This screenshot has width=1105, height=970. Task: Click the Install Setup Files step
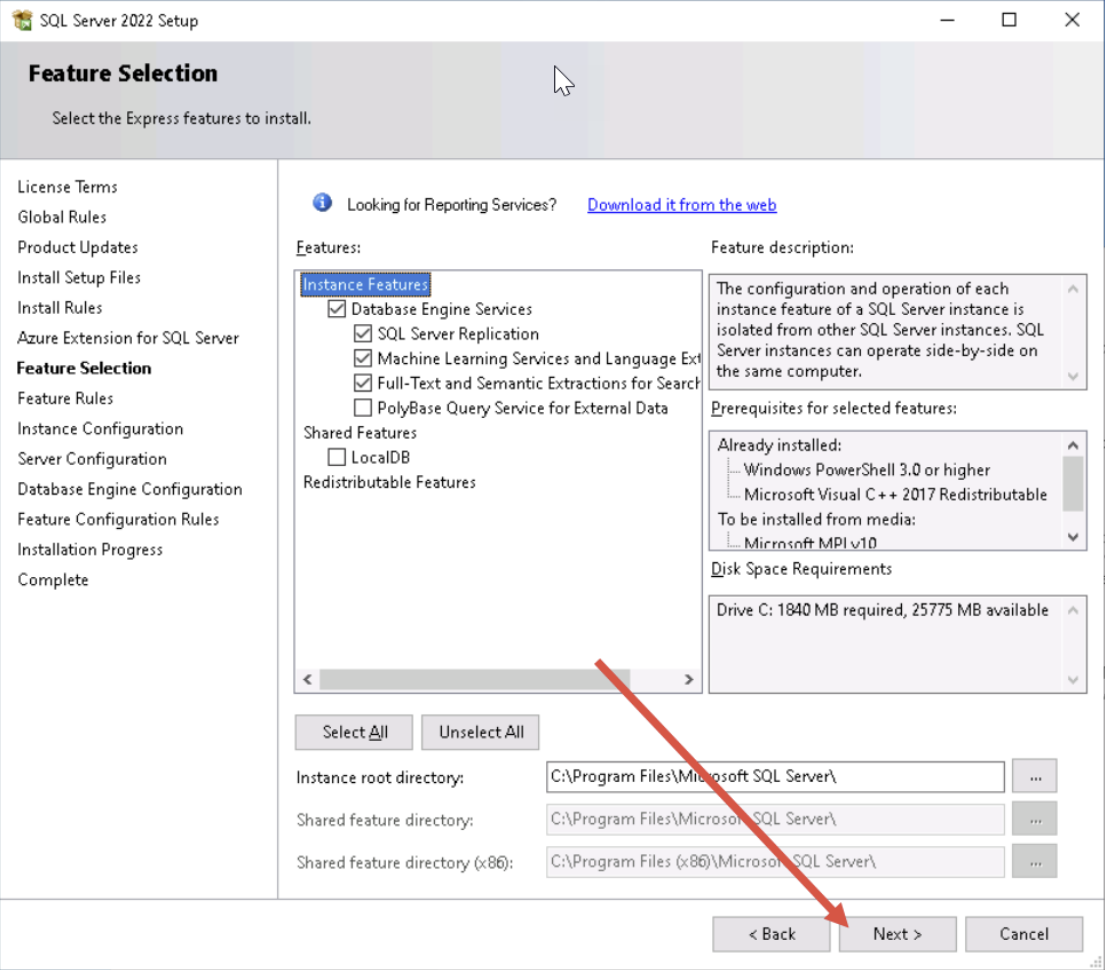click(x=79, y=278)
